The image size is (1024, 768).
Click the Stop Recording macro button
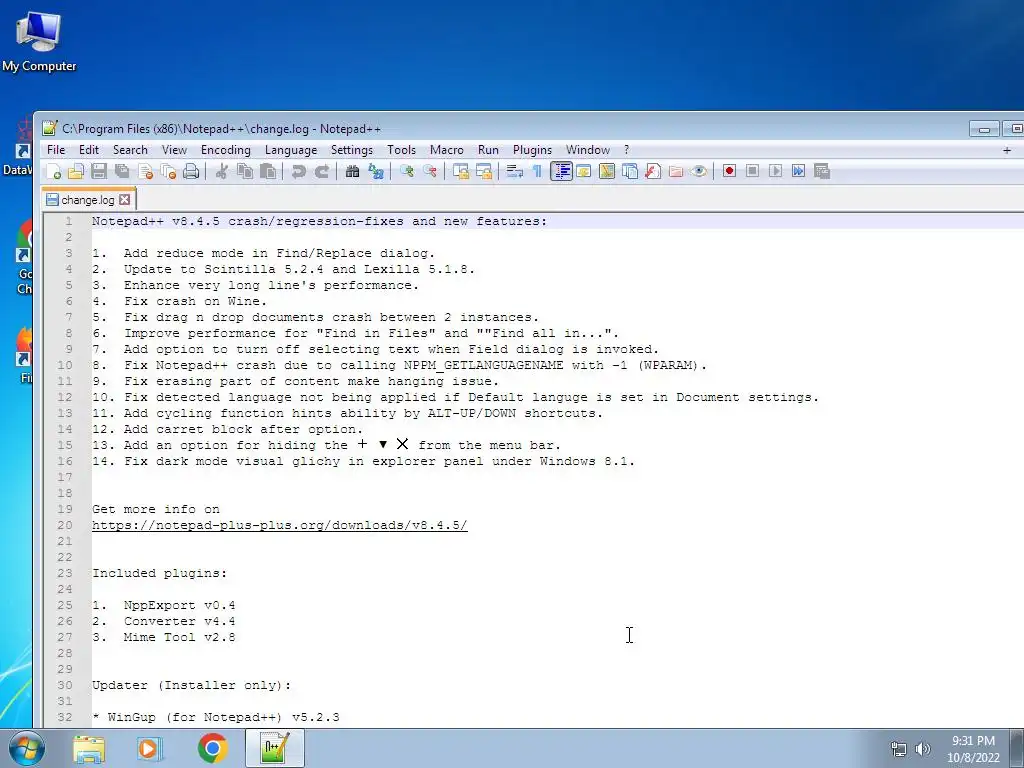752,171
